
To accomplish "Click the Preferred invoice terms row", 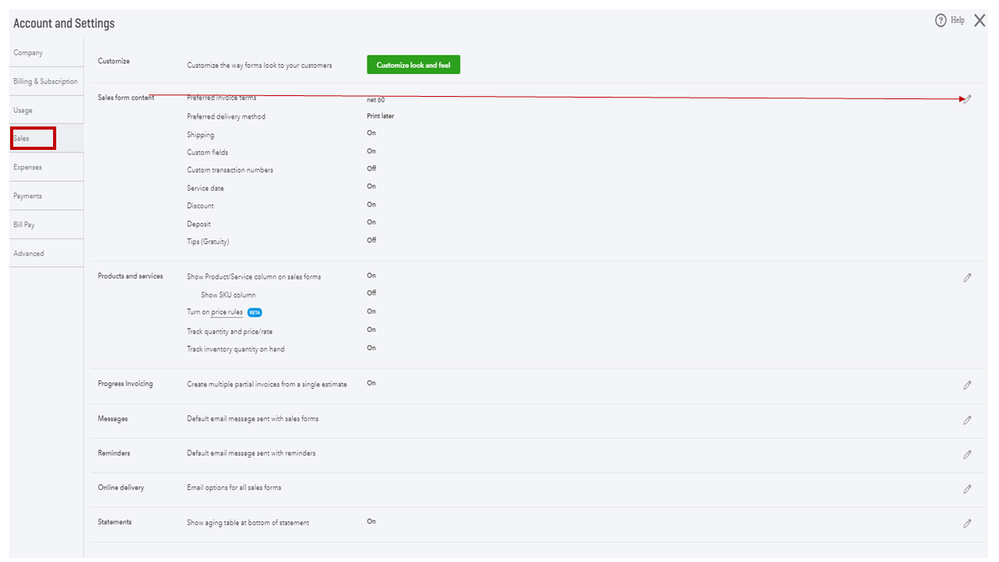I will click(222, 98).
